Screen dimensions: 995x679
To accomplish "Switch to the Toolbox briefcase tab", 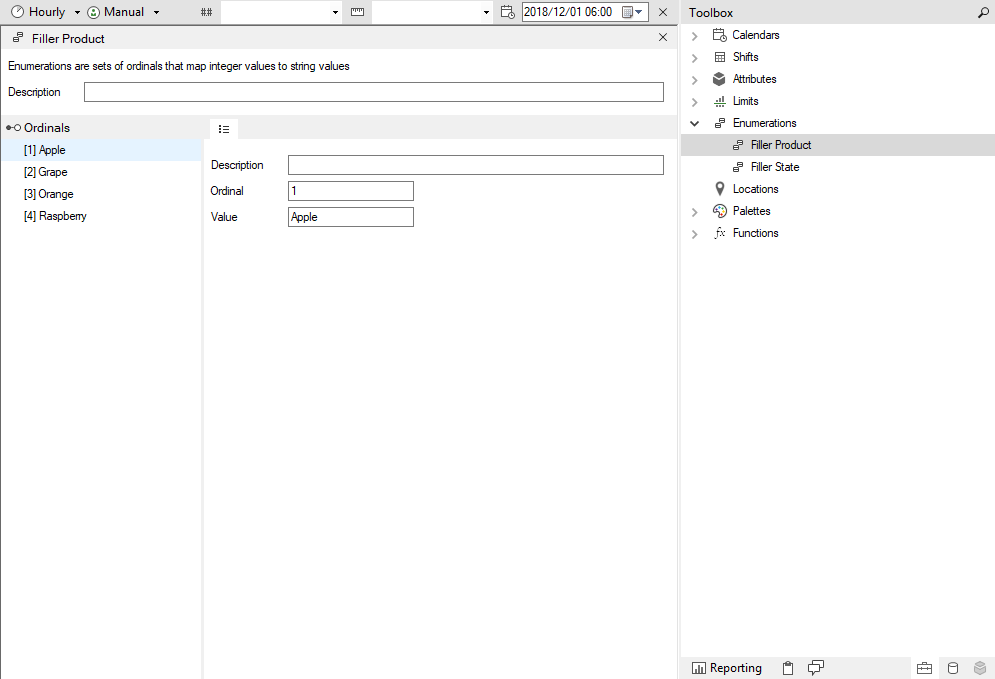I will [925, 668].
